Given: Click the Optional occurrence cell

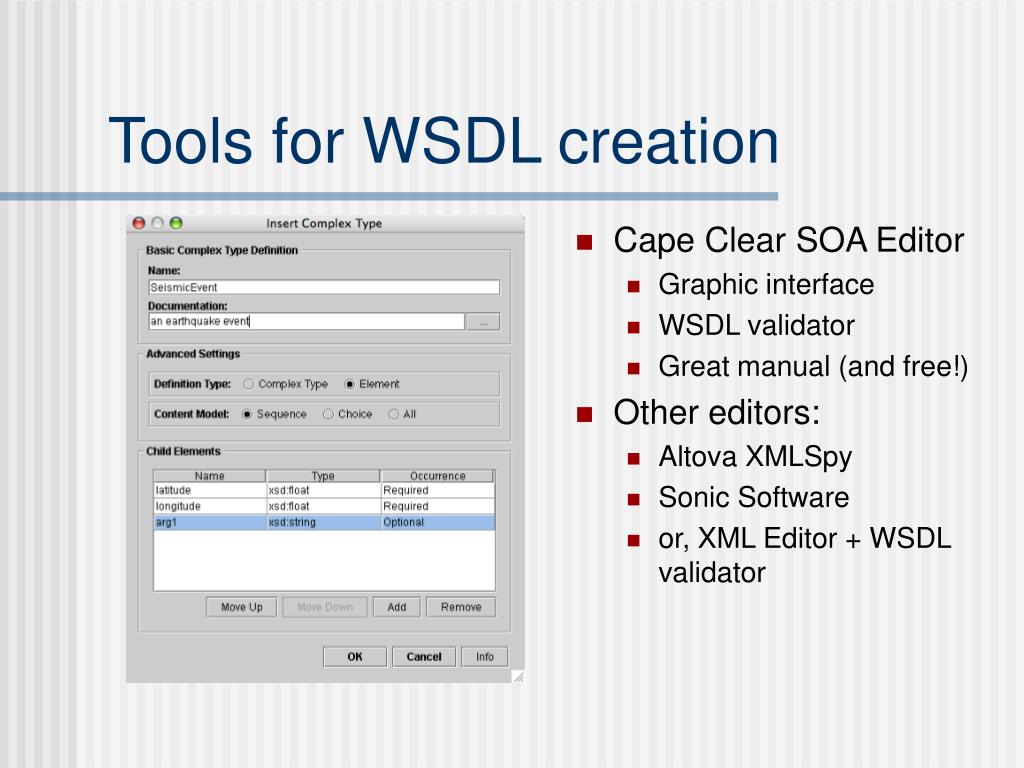Looking at the screenshot, I should [438, 522].
